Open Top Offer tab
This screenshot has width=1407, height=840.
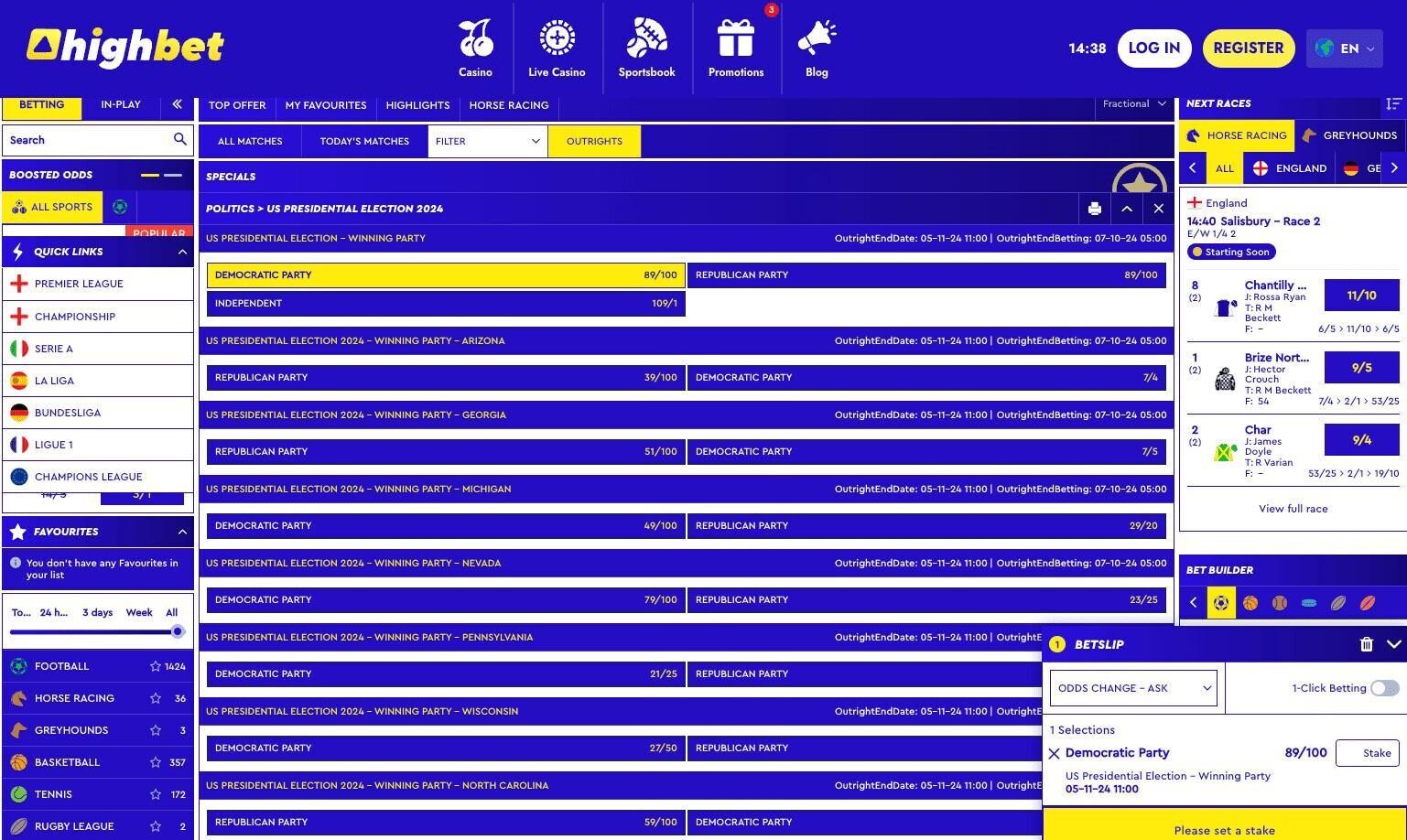pyautogui.click(x=237, y=105)
